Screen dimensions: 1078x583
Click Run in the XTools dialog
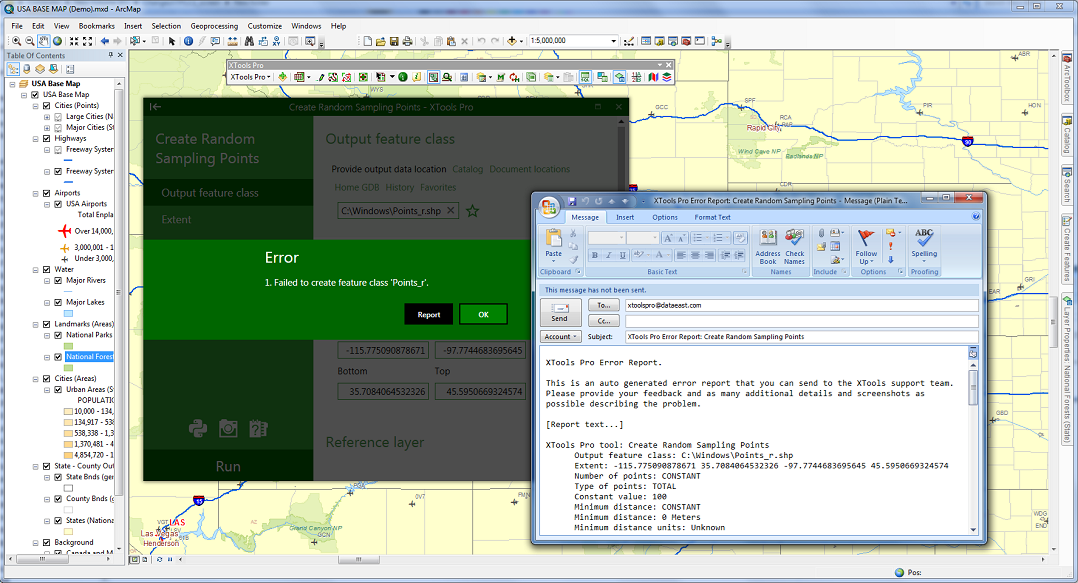[228, 466]
